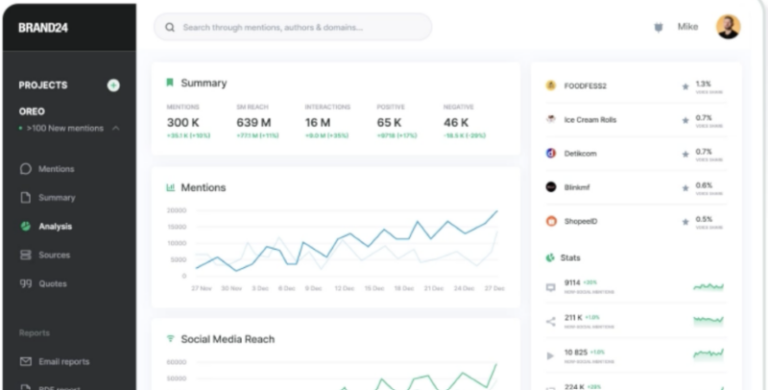The image size is (768, 390).
Task: Click the Quotes quotation mark icon
Action: 25,283
